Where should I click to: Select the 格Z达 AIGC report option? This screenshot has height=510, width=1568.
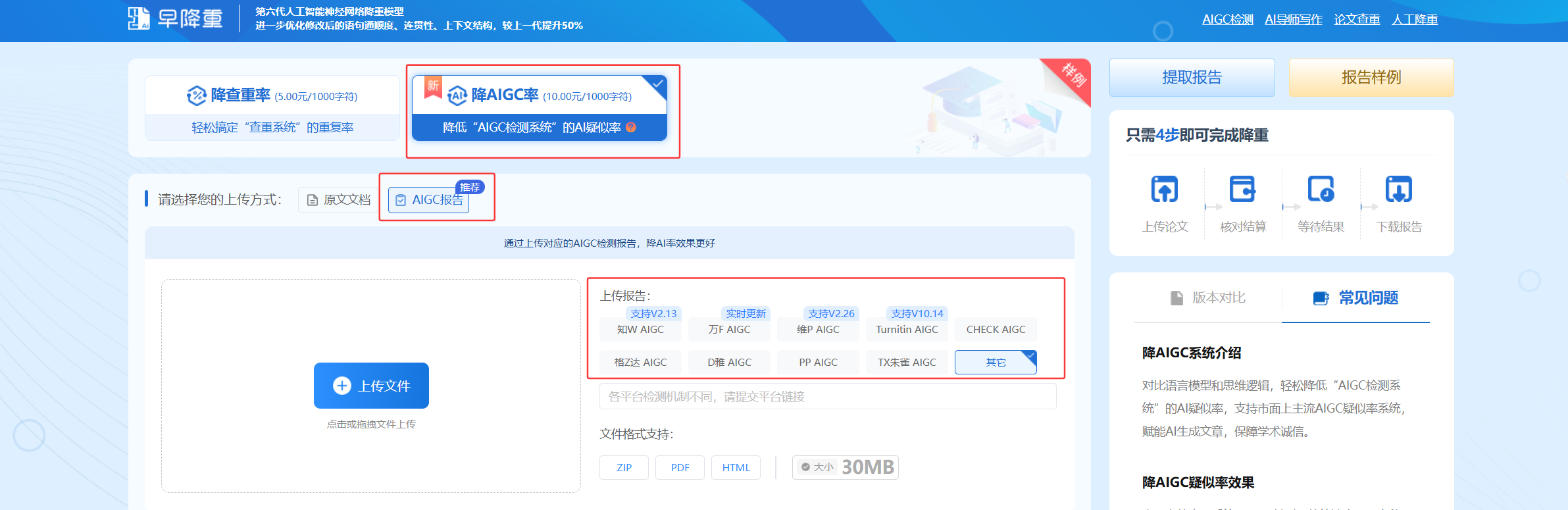640,363
